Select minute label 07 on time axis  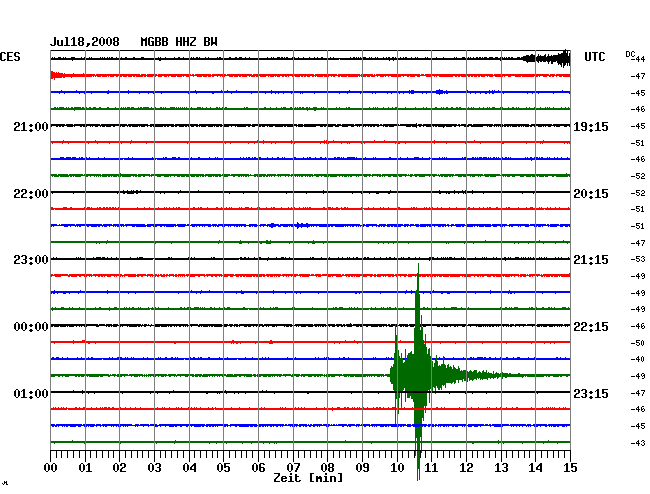(x=293, y=467)
